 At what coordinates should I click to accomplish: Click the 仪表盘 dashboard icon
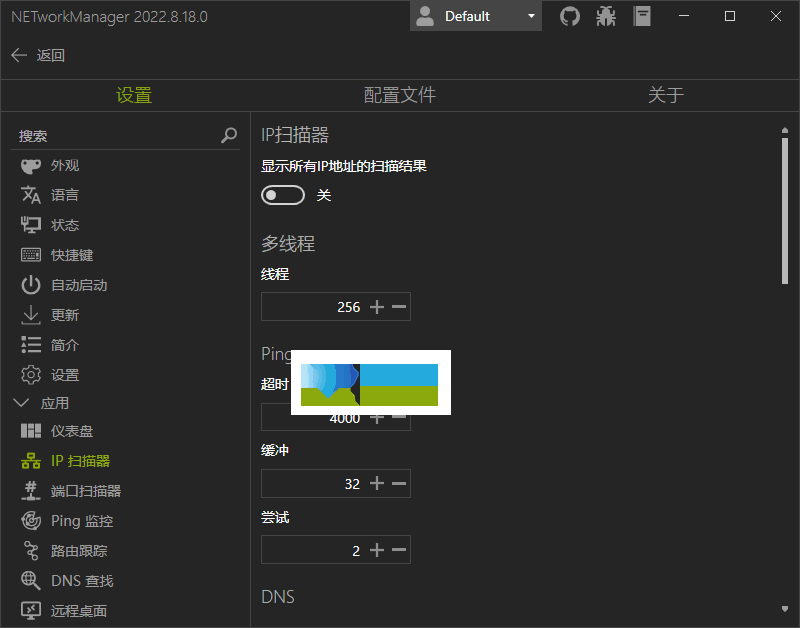coord(31,431)
